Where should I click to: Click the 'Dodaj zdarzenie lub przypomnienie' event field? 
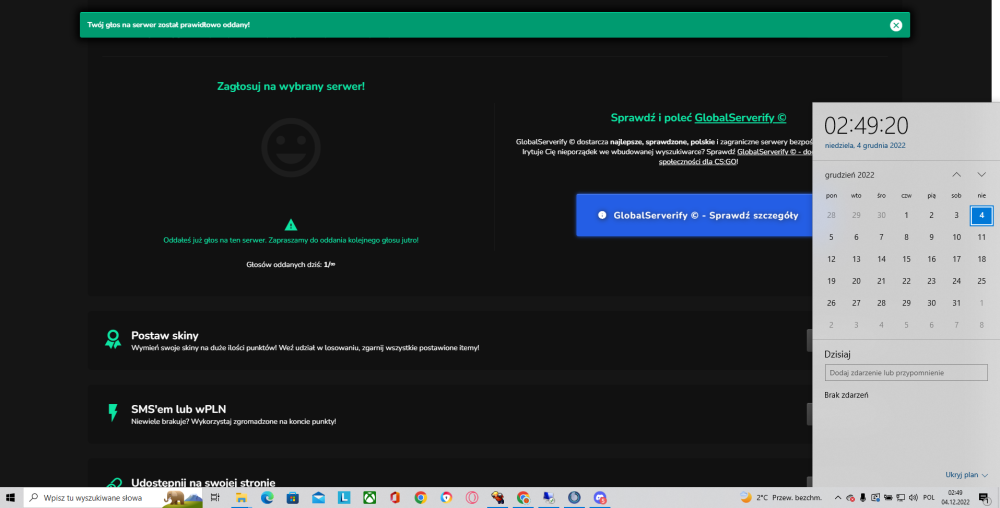click(x=906, y=372)
